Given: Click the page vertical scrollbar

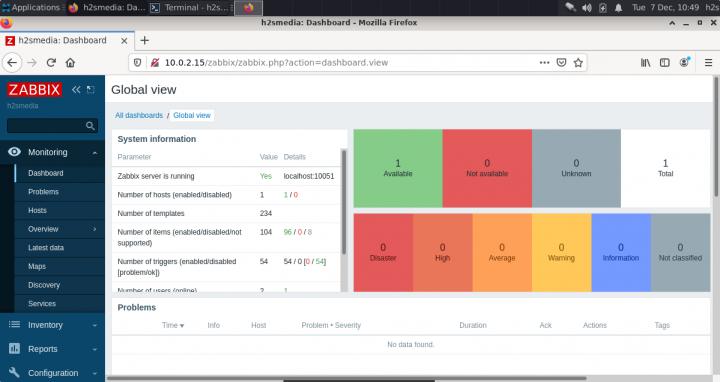Looking at the screenshot, I should (x=716, y=138).
